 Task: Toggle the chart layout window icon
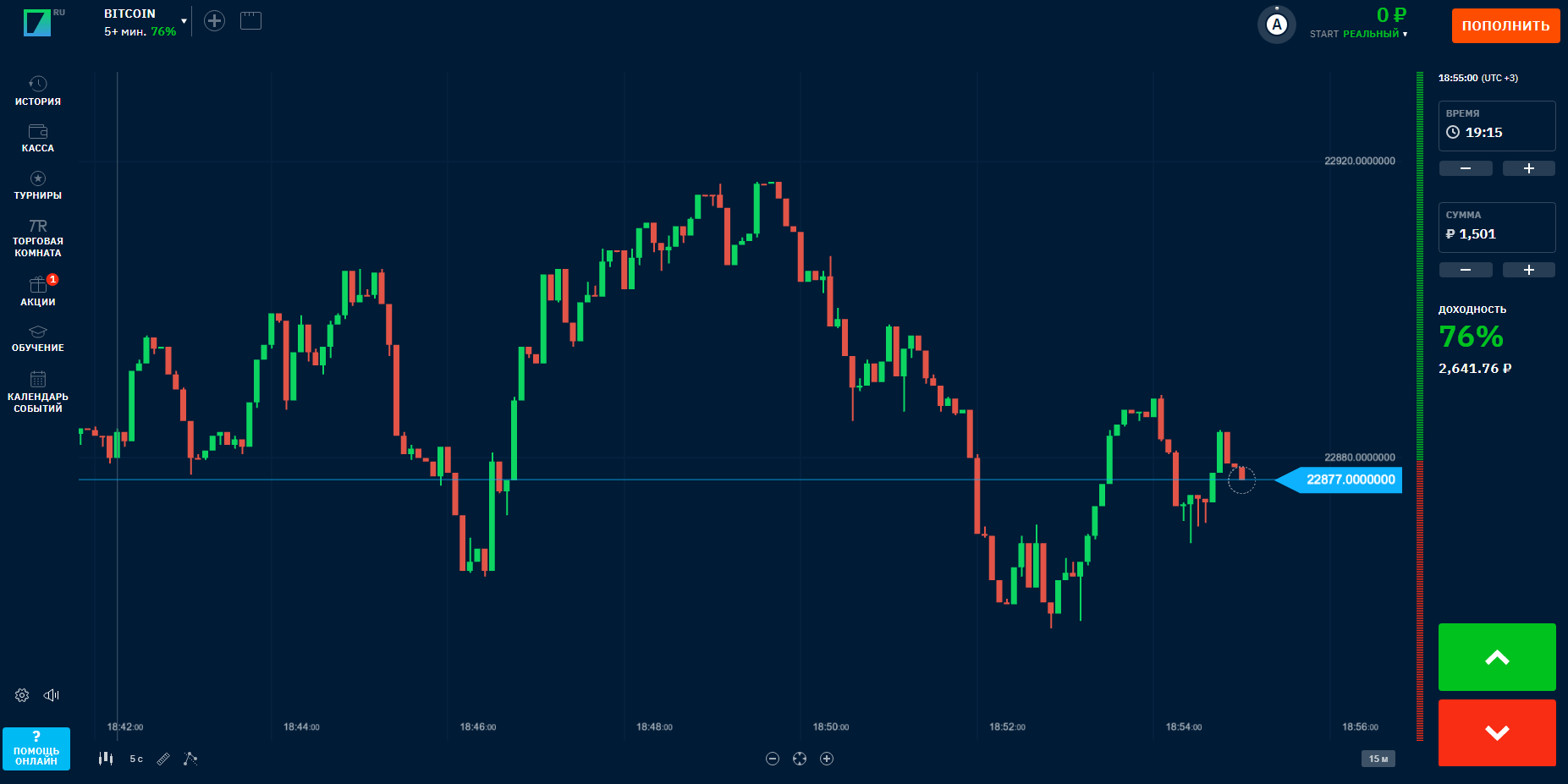click(x=250, y=21)
